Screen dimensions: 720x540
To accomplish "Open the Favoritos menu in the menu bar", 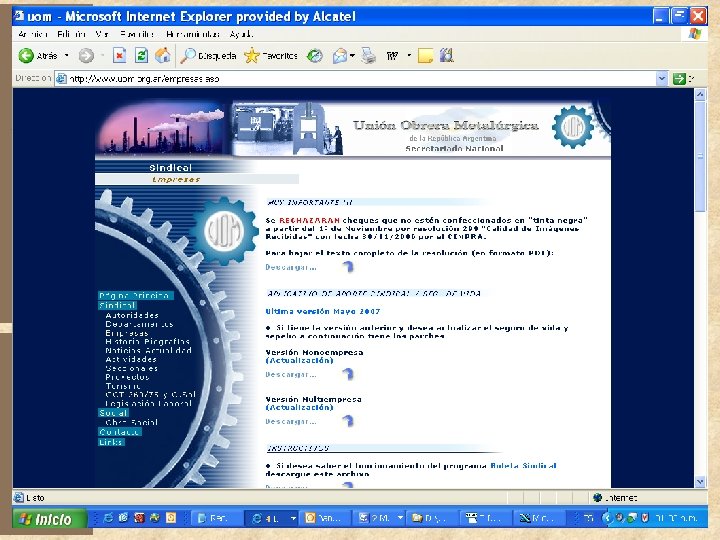I will [x=137, y=34].
